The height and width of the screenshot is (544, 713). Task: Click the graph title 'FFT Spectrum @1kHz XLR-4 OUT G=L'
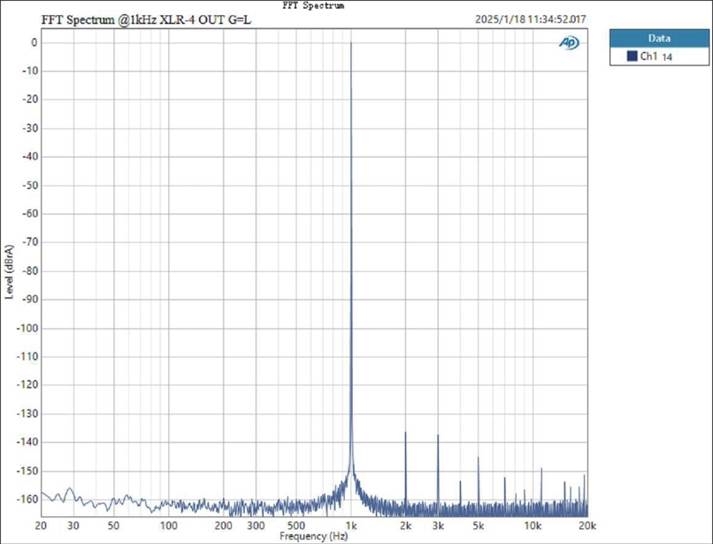tap(146, 20)
